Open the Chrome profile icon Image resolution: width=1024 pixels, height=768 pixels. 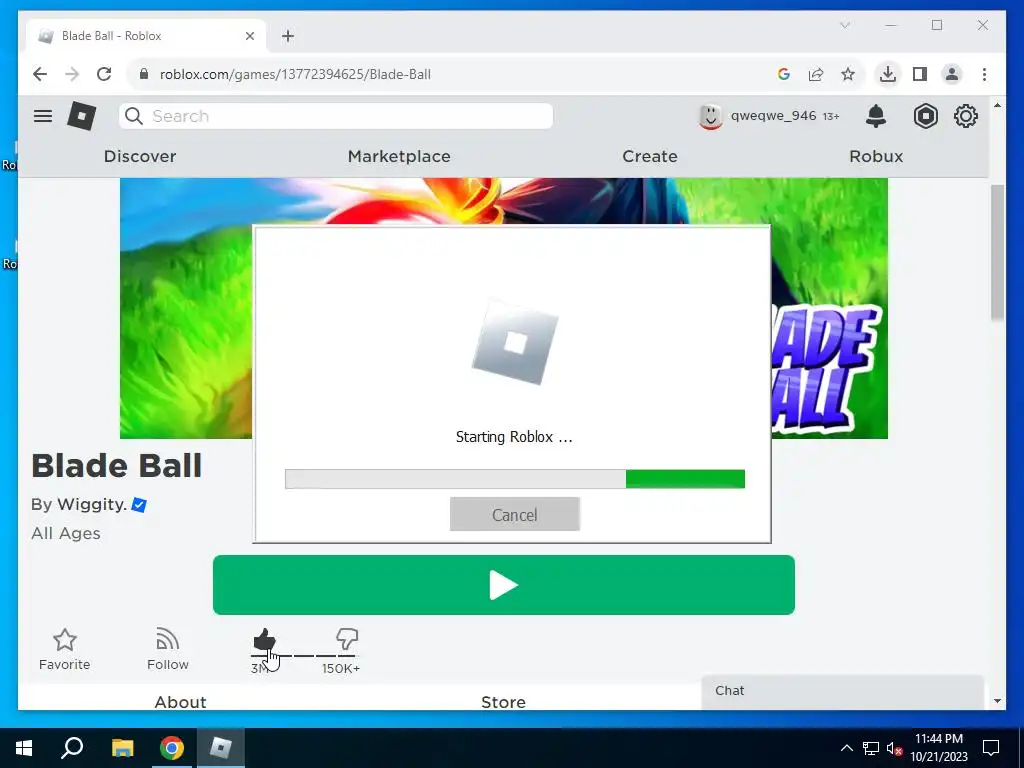[952, 74]
